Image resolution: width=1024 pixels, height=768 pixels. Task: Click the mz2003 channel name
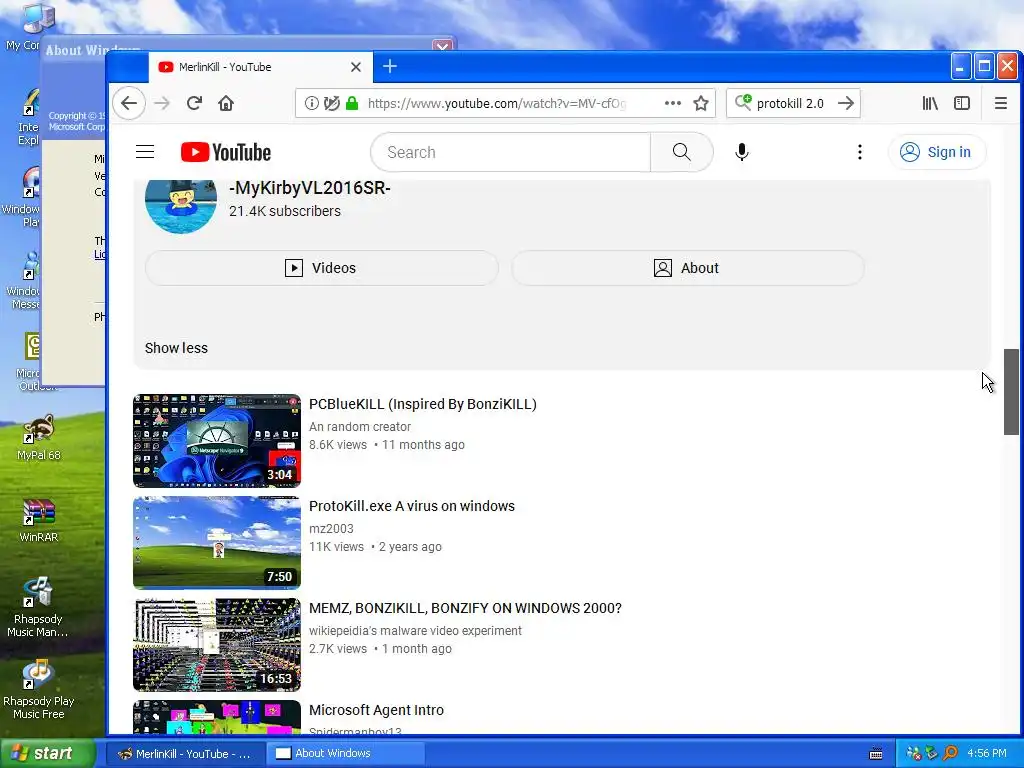331,528
